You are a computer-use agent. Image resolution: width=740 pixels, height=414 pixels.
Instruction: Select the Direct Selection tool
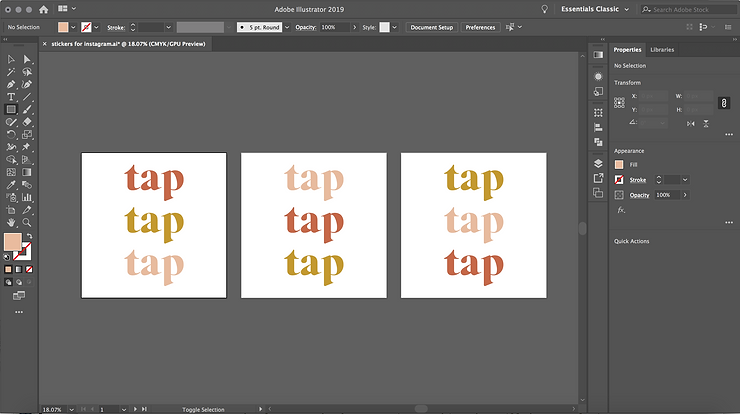(27, 59)
